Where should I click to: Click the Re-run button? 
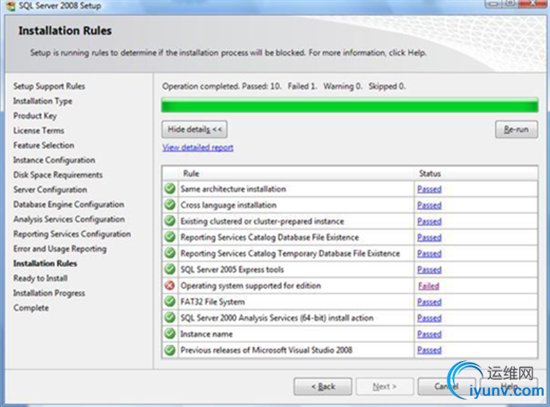pyautogui.click(x=516, y=129)
